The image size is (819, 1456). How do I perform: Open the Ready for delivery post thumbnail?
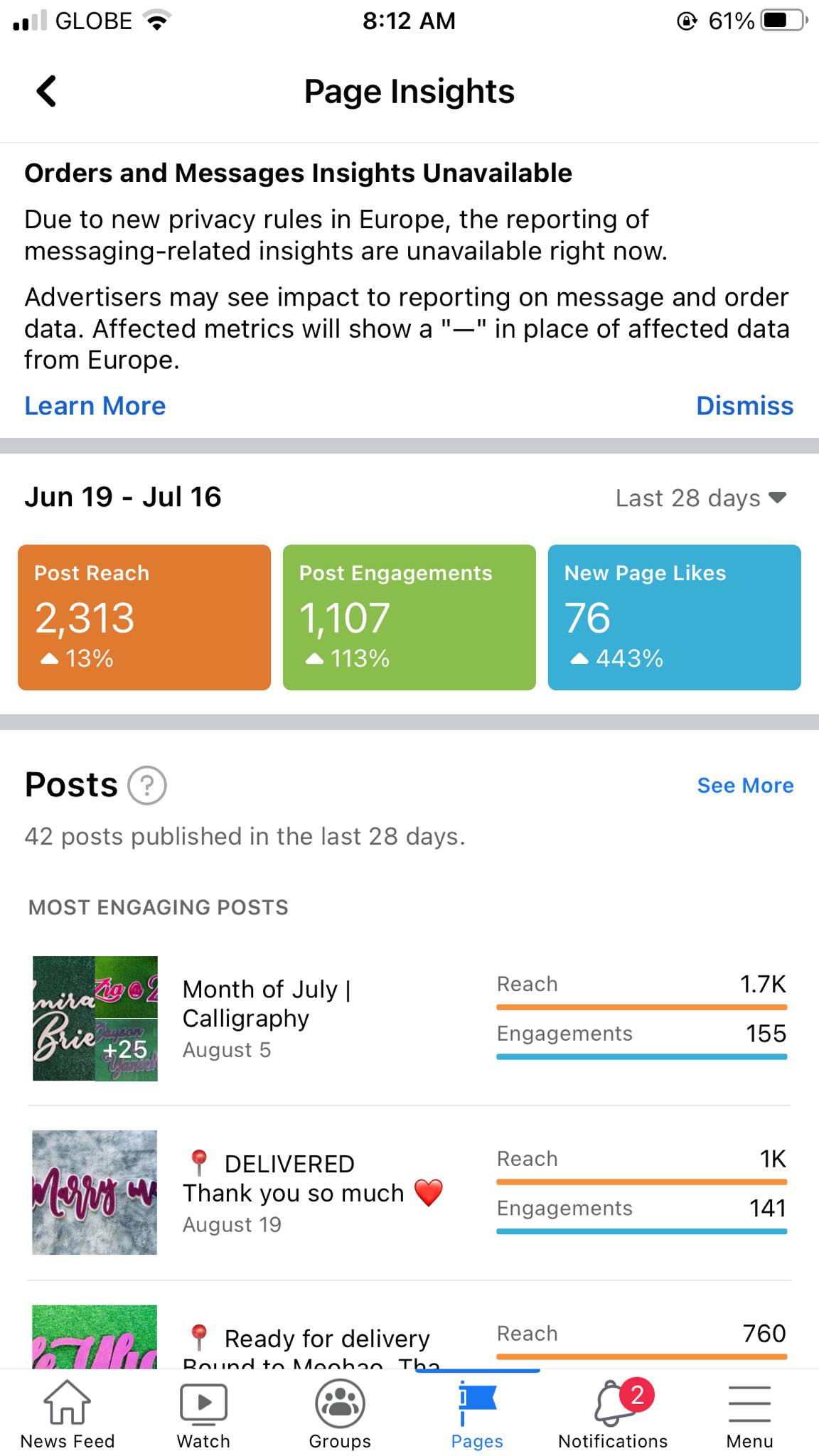(95, 1337)
